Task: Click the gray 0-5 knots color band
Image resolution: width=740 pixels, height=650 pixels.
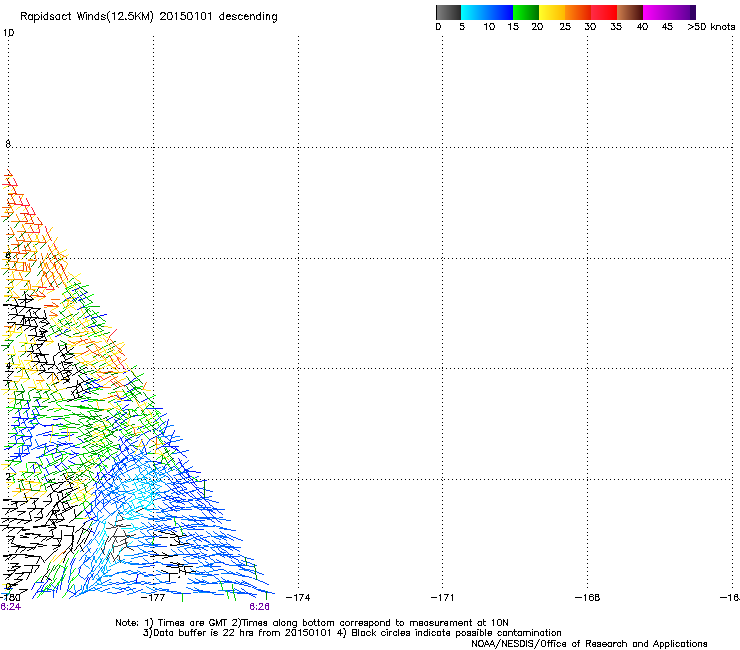Action: [448, 12]
